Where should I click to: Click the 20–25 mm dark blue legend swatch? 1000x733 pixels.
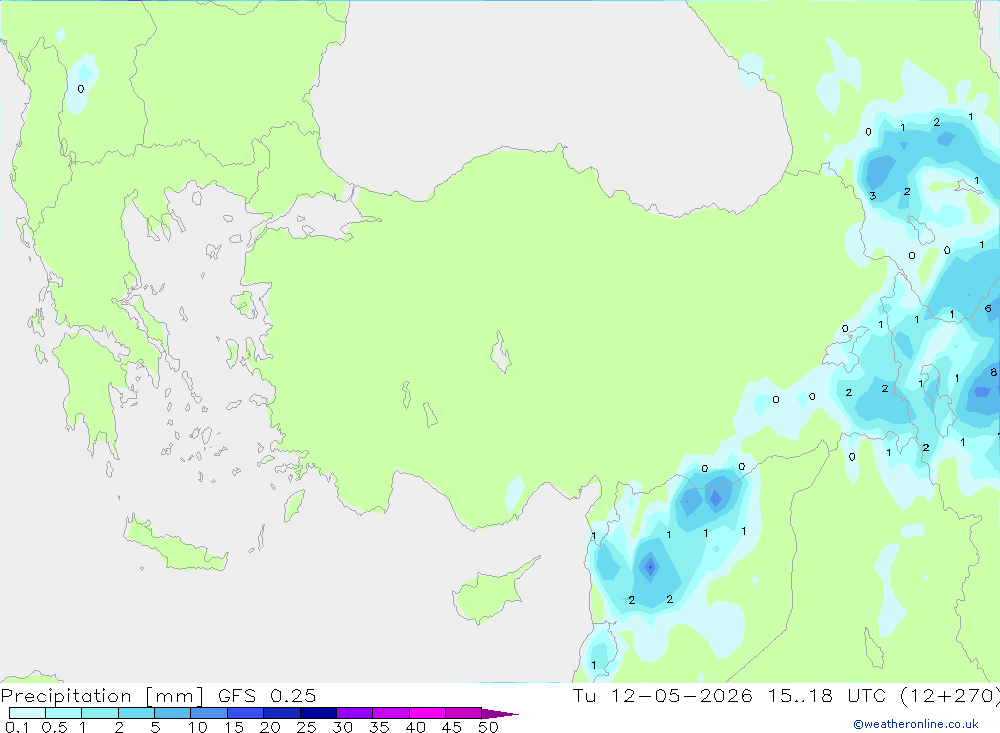(282, 713)
